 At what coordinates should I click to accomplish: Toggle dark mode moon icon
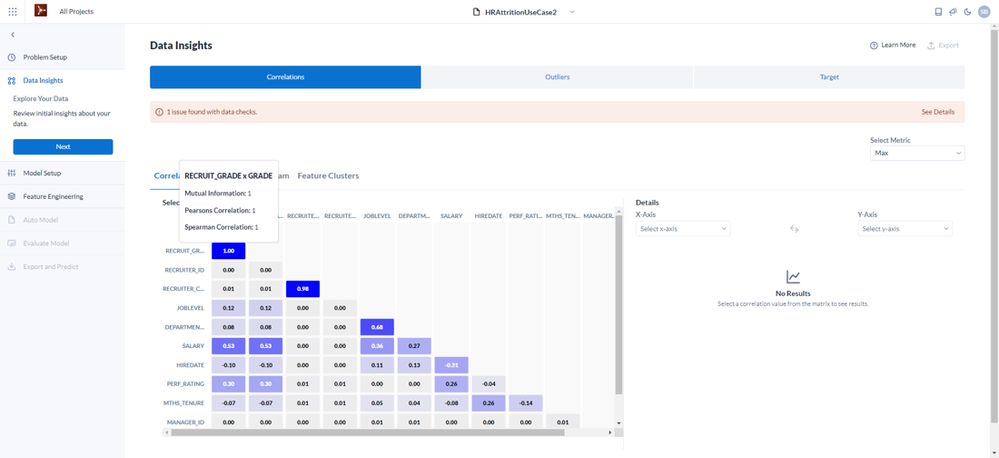pos(968,11)
